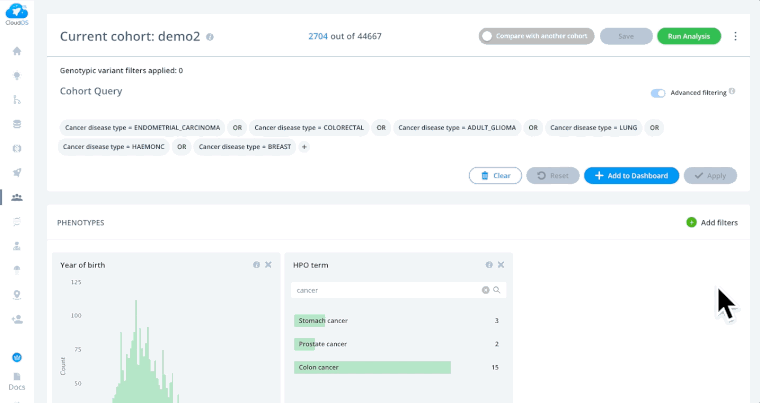The width and height of the screenshot is (760, 403).
Task: Close the HPO term panel
Action: (x=501, y=265)
